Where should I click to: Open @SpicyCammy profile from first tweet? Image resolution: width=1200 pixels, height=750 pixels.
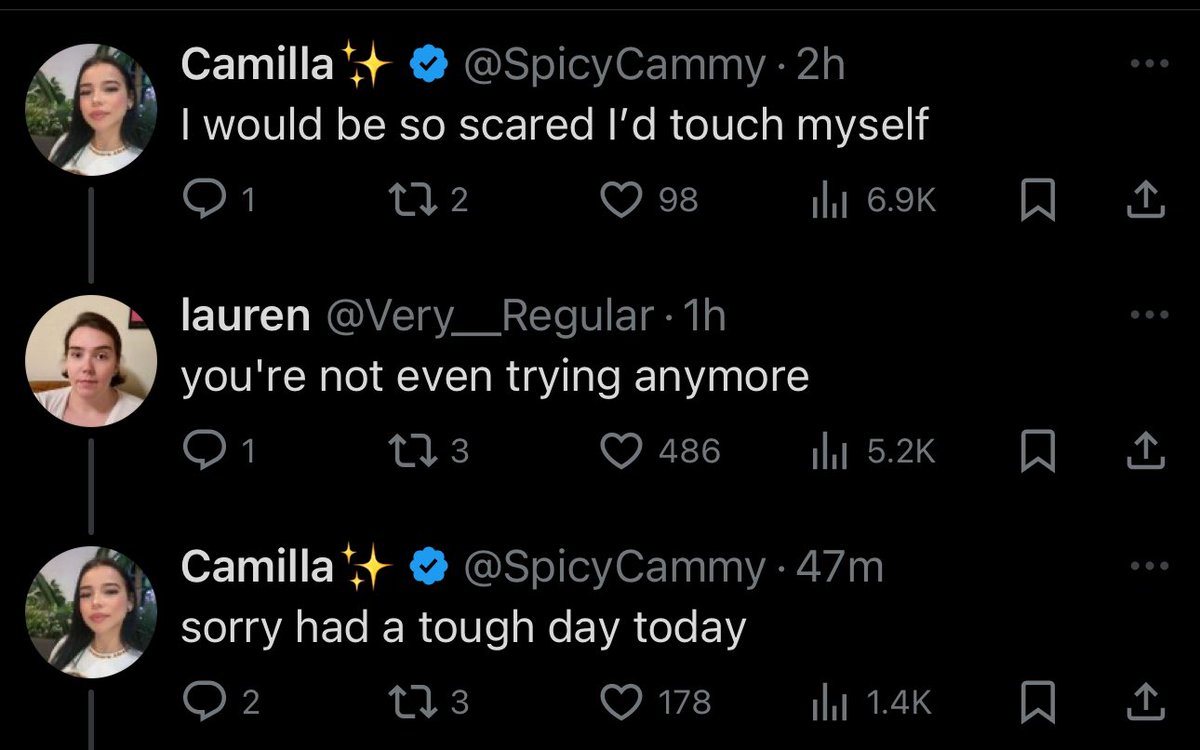[612, 65]
